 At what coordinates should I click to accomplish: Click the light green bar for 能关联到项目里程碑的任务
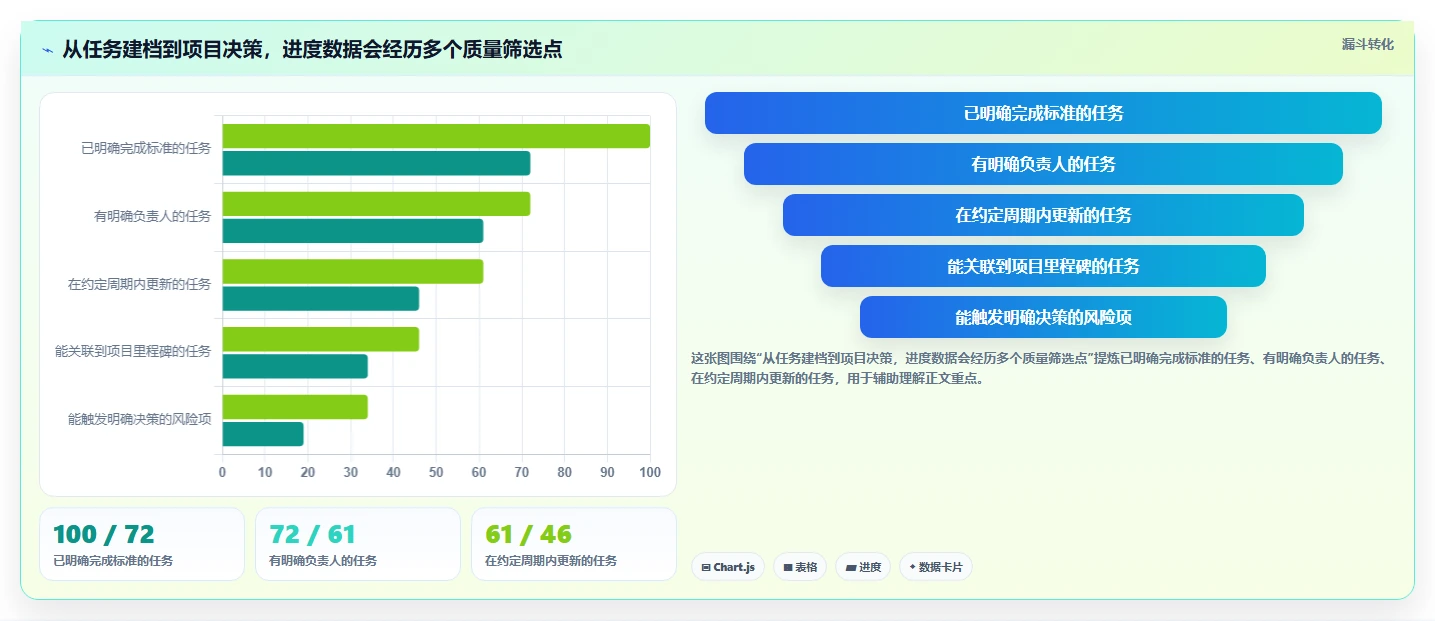[321, 339]
